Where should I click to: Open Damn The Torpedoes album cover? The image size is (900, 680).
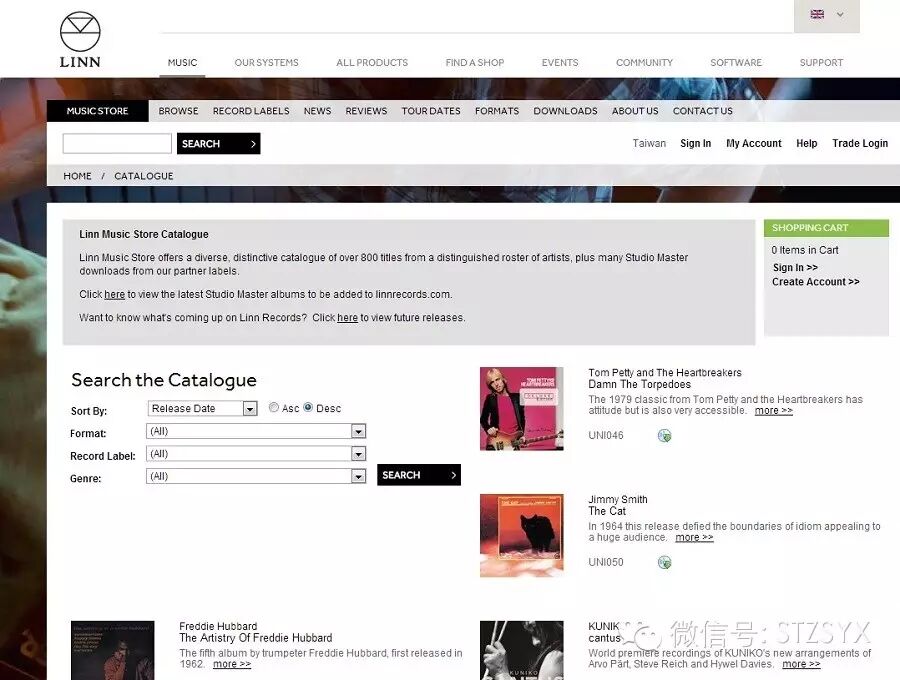pyautogui.click(x=522, y=409)
